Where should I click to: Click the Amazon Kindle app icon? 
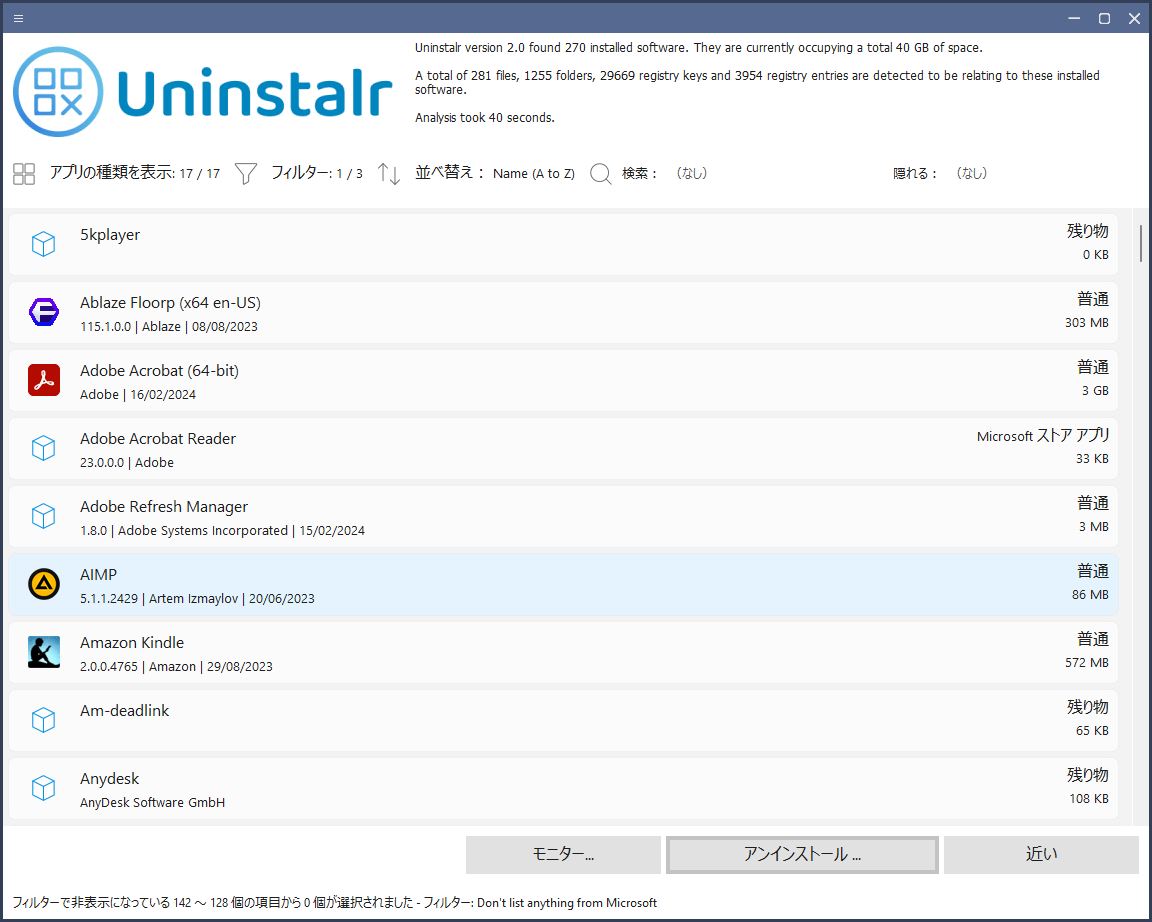tap(43, 652)
